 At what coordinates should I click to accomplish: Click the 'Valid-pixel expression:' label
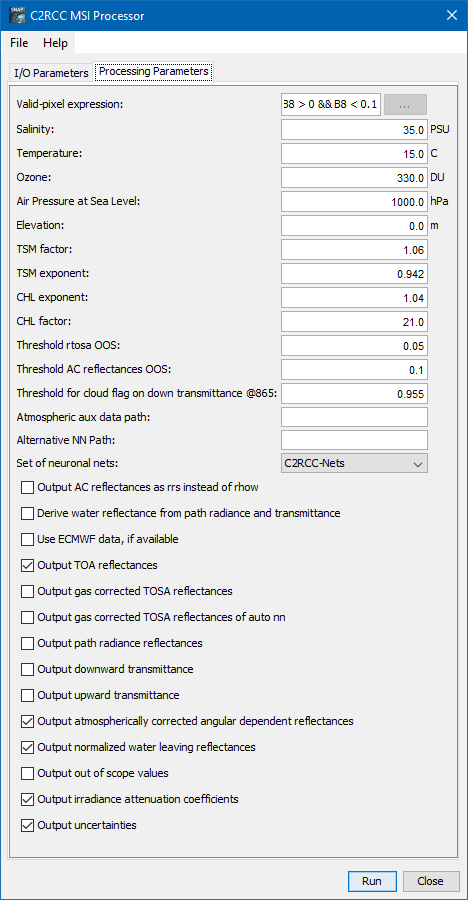coord(70,104)
